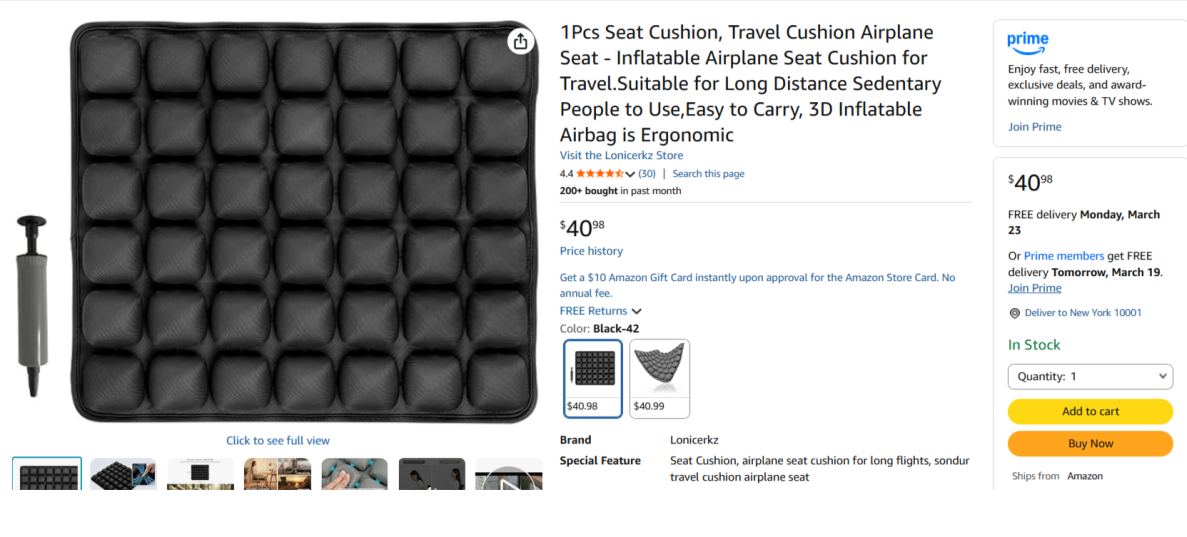Screen dimensions: 1187x537
Task: Open the Quantity dropdown
Action: [x=1089, y=376]
